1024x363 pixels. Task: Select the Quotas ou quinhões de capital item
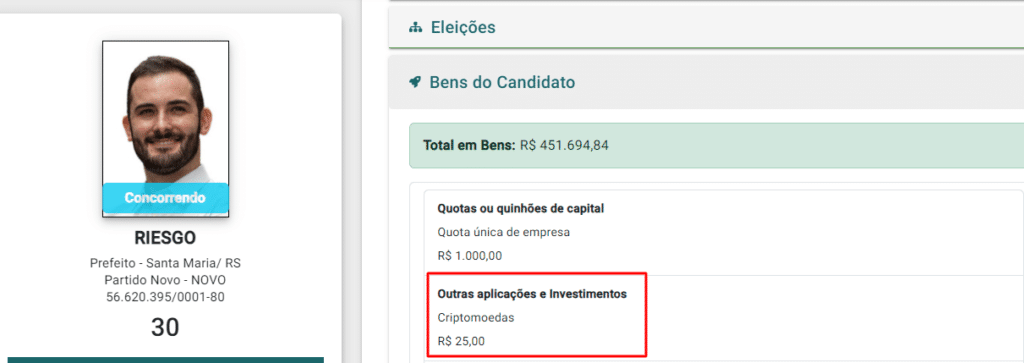[723, 232]
